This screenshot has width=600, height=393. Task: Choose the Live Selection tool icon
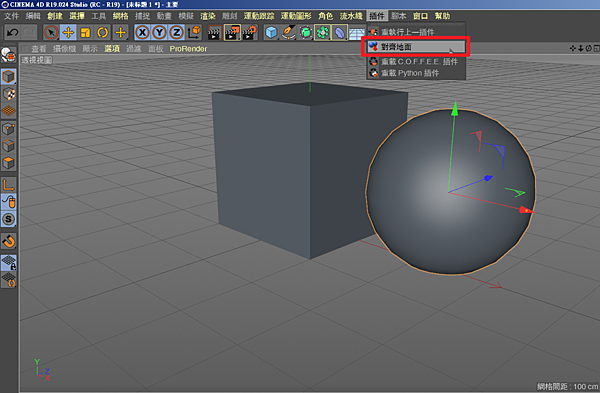click(51, 33)
